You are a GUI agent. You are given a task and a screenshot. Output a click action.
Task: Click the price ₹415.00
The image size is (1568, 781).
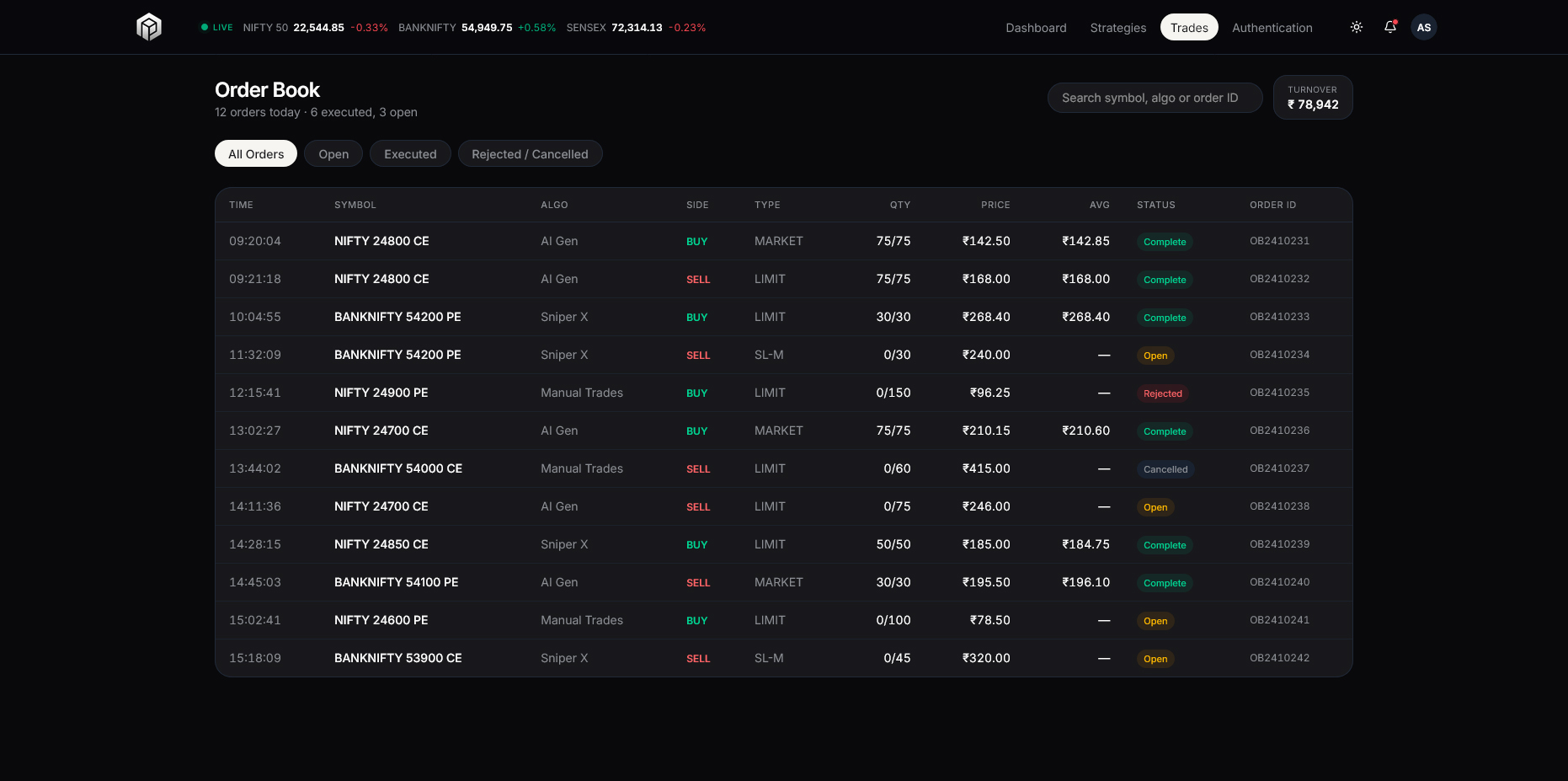point(986,468)
